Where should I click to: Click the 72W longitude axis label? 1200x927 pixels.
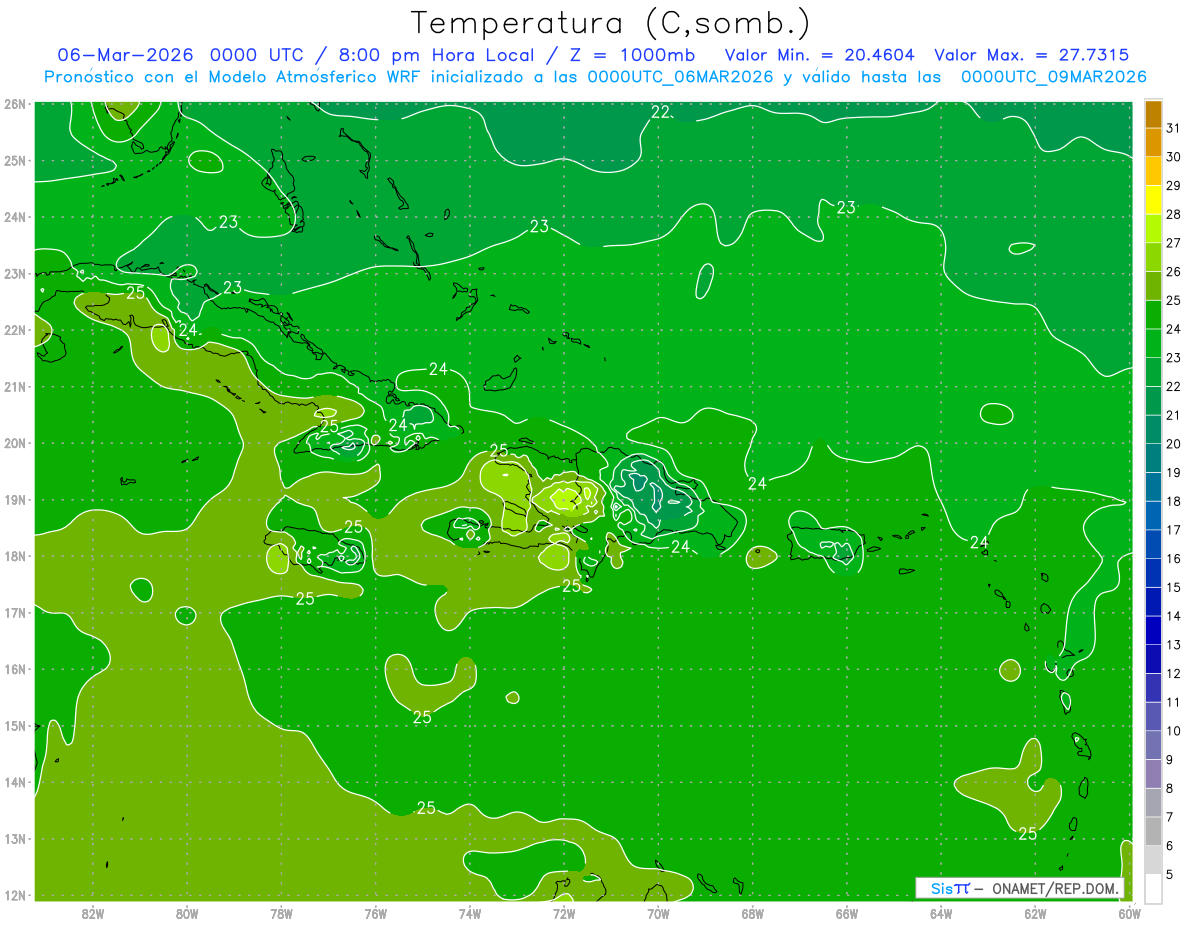click(x=564, y=913)
